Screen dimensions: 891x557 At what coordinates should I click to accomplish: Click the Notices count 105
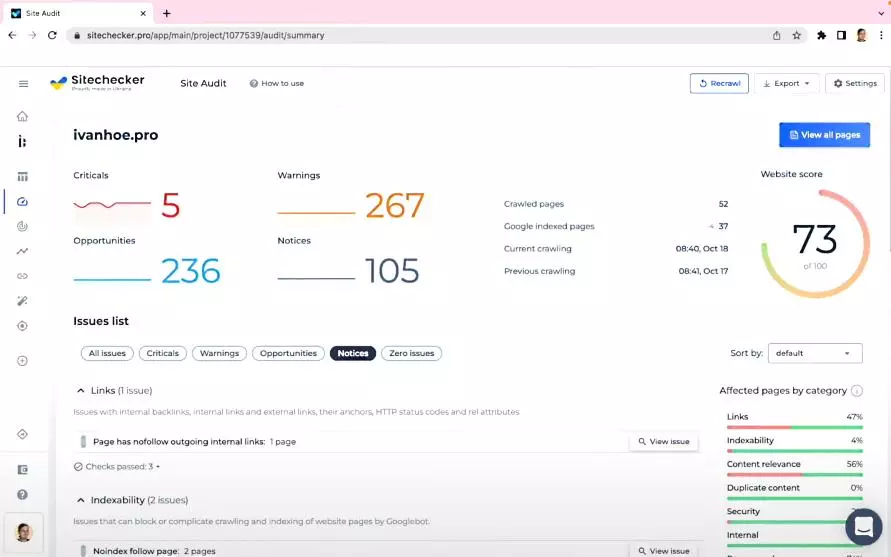(392, 271)
